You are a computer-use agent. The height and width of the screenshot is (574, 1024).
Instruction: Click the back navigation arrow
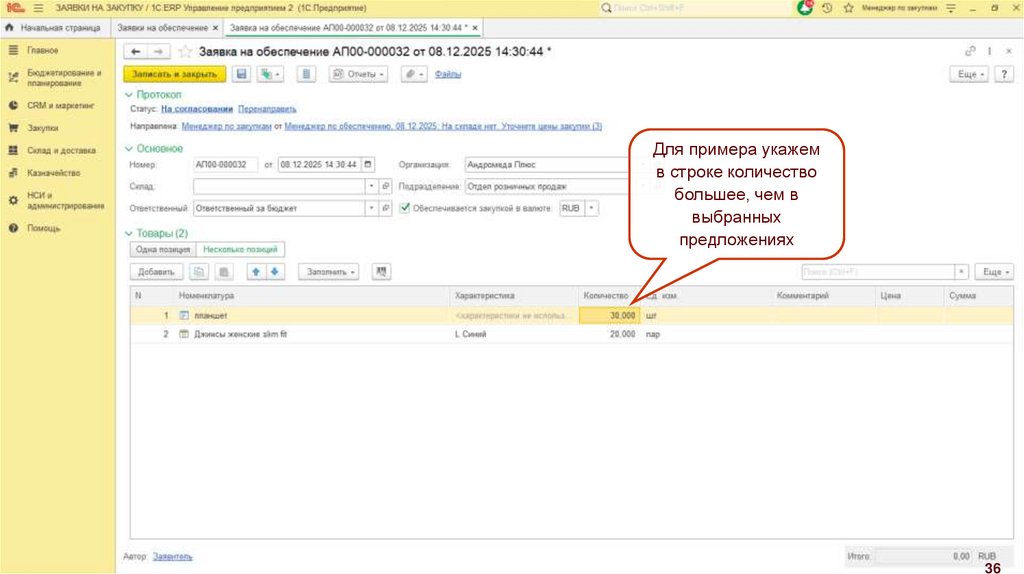point(137,51)
